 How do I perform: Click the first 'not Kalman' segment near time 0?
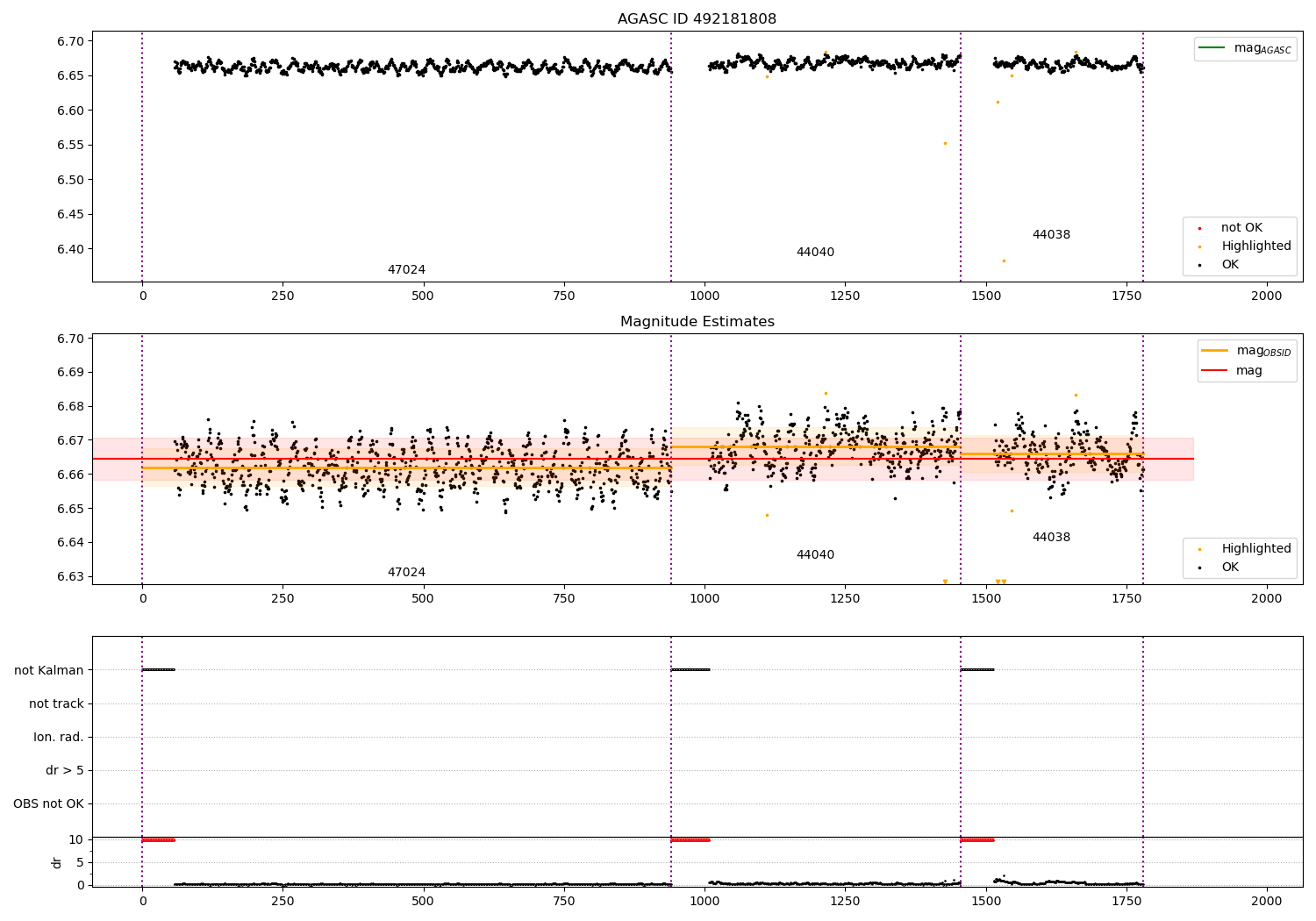pyautogui.click(x=159, y=670)
